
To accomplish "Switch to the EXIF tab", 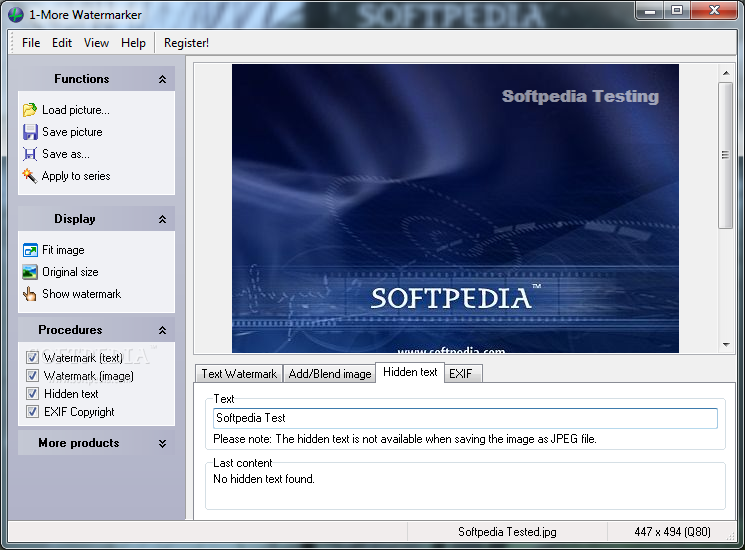I will tap(463, 374).
